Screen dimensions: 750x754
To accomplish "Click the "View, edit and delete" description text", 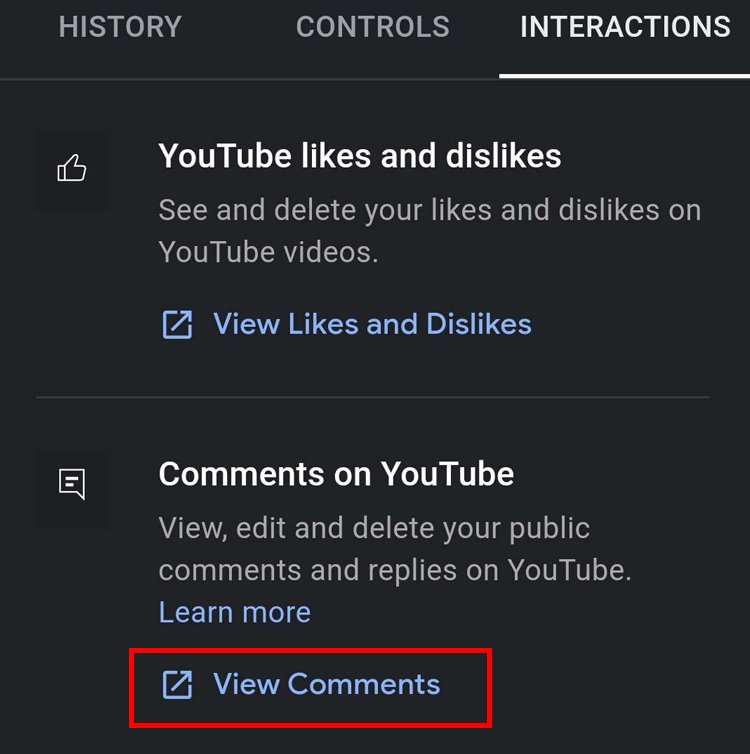I will click(374, 528).
